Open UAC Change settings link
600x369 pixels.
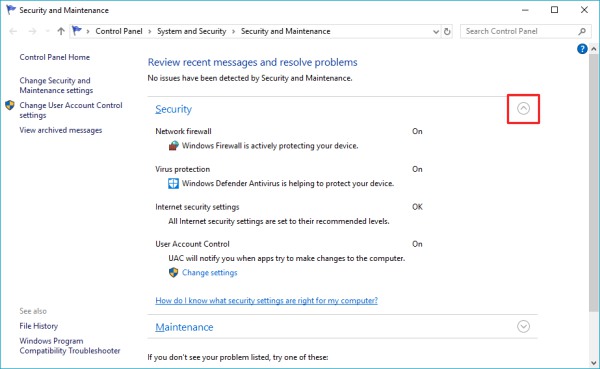pos(209,273)
